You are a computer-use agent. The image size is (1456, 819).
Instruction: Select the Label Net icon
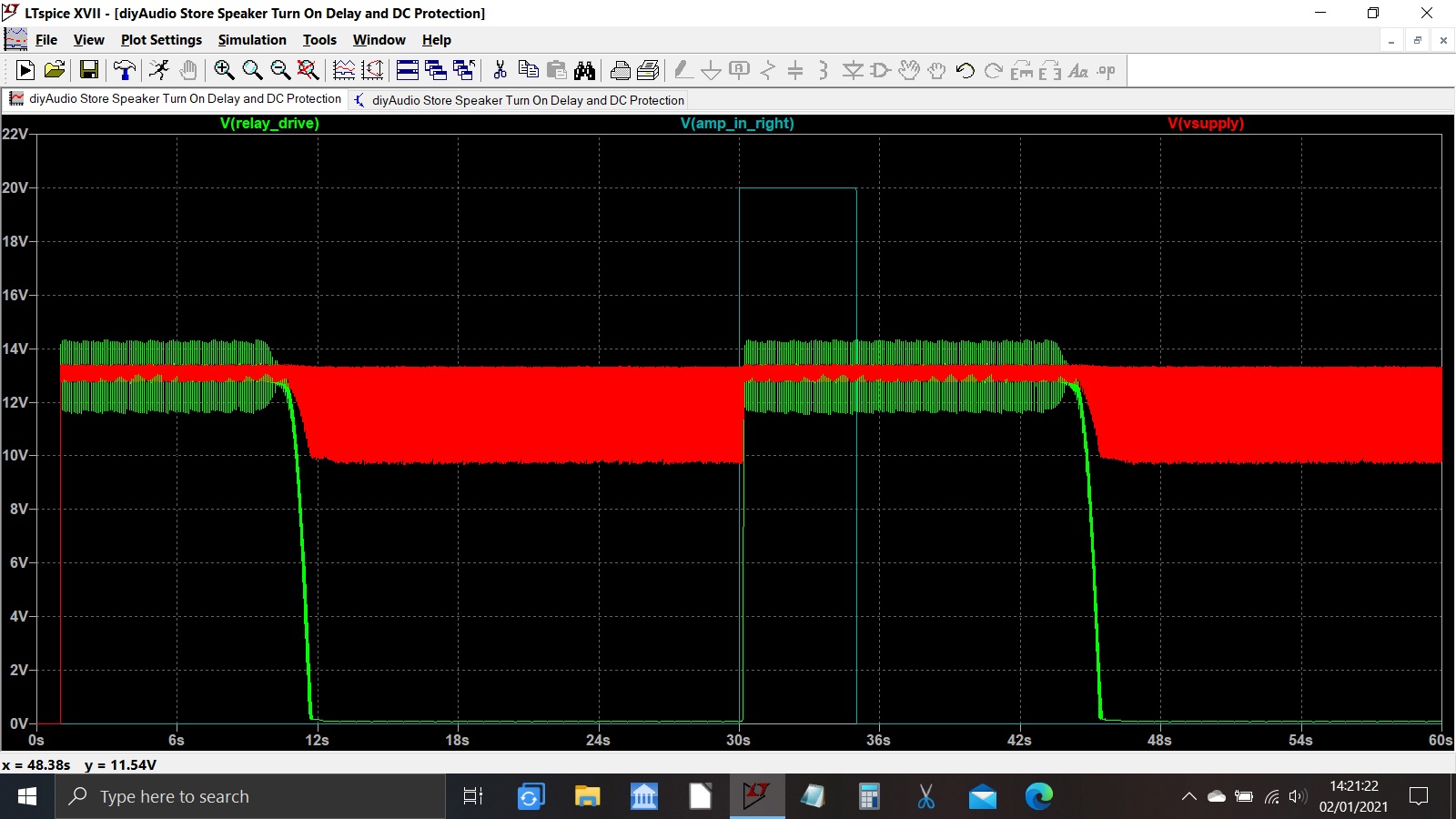[740, 70]
